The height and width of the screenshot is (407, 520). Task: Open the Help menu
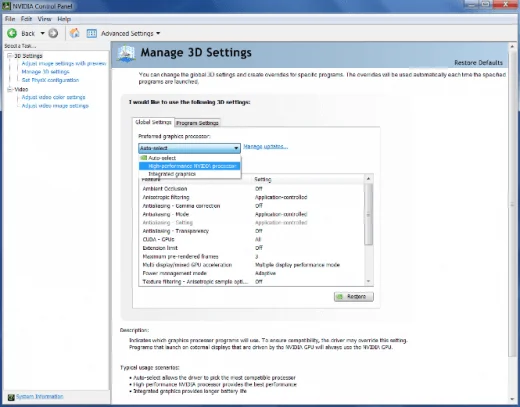(x=64, y=19)
